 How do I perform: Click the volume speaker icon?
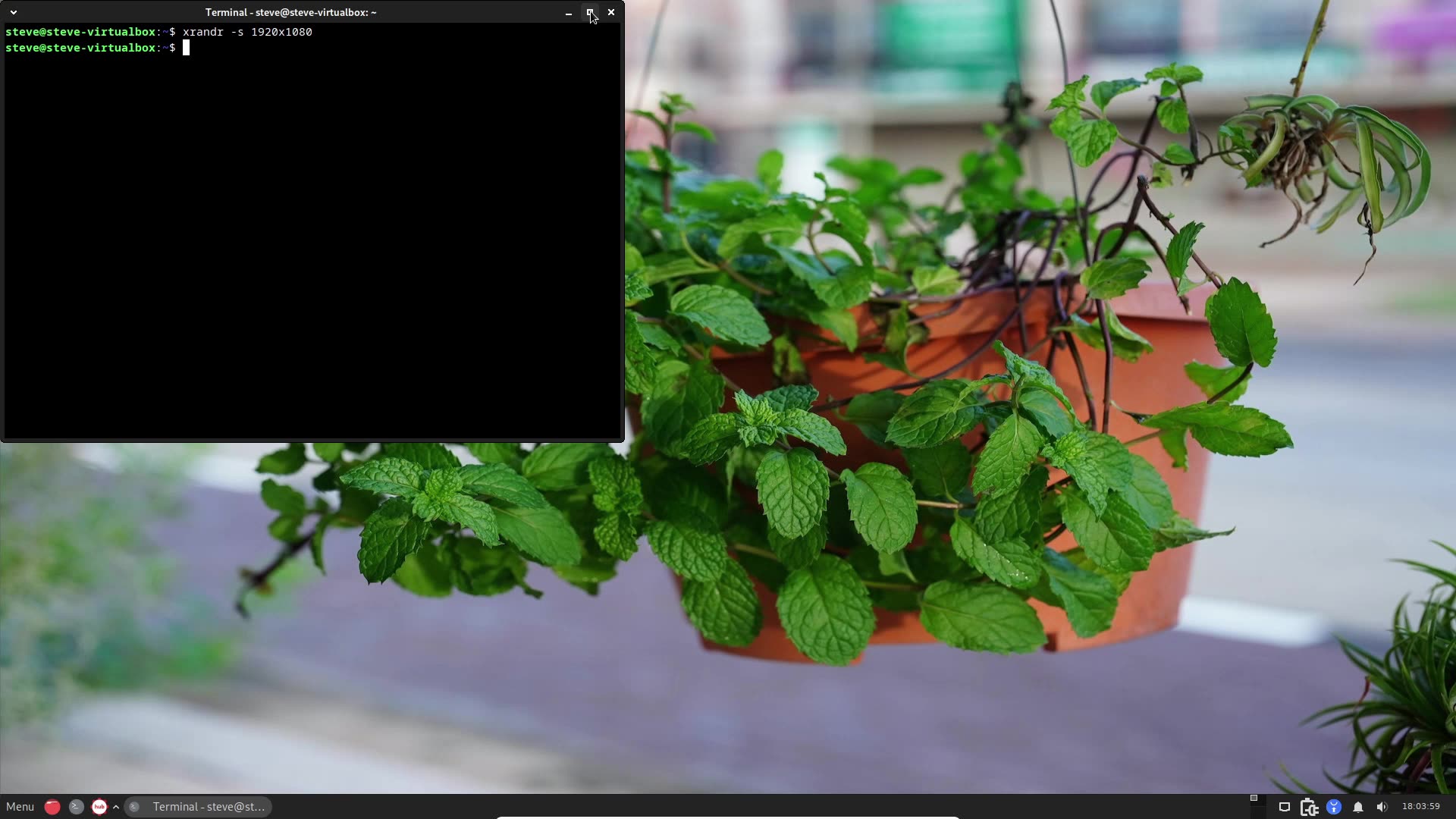point(1382,807)
